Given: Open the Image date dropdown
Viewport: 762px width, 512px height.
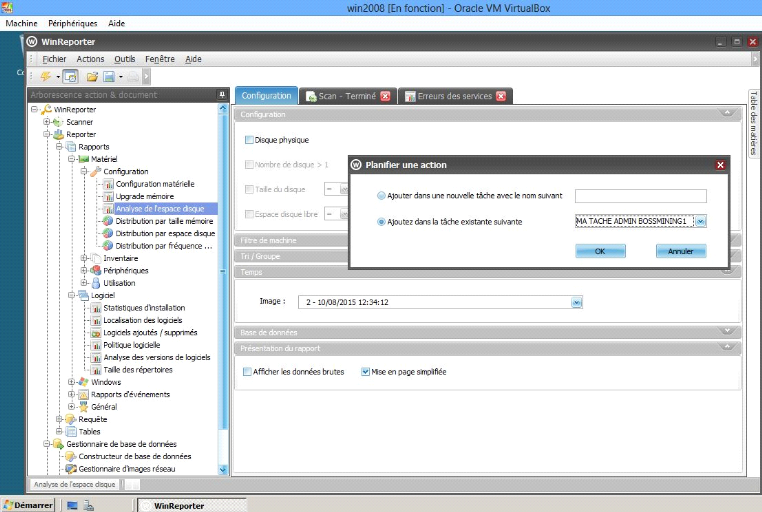Looking at the screenshot, I should pos(576,302).
